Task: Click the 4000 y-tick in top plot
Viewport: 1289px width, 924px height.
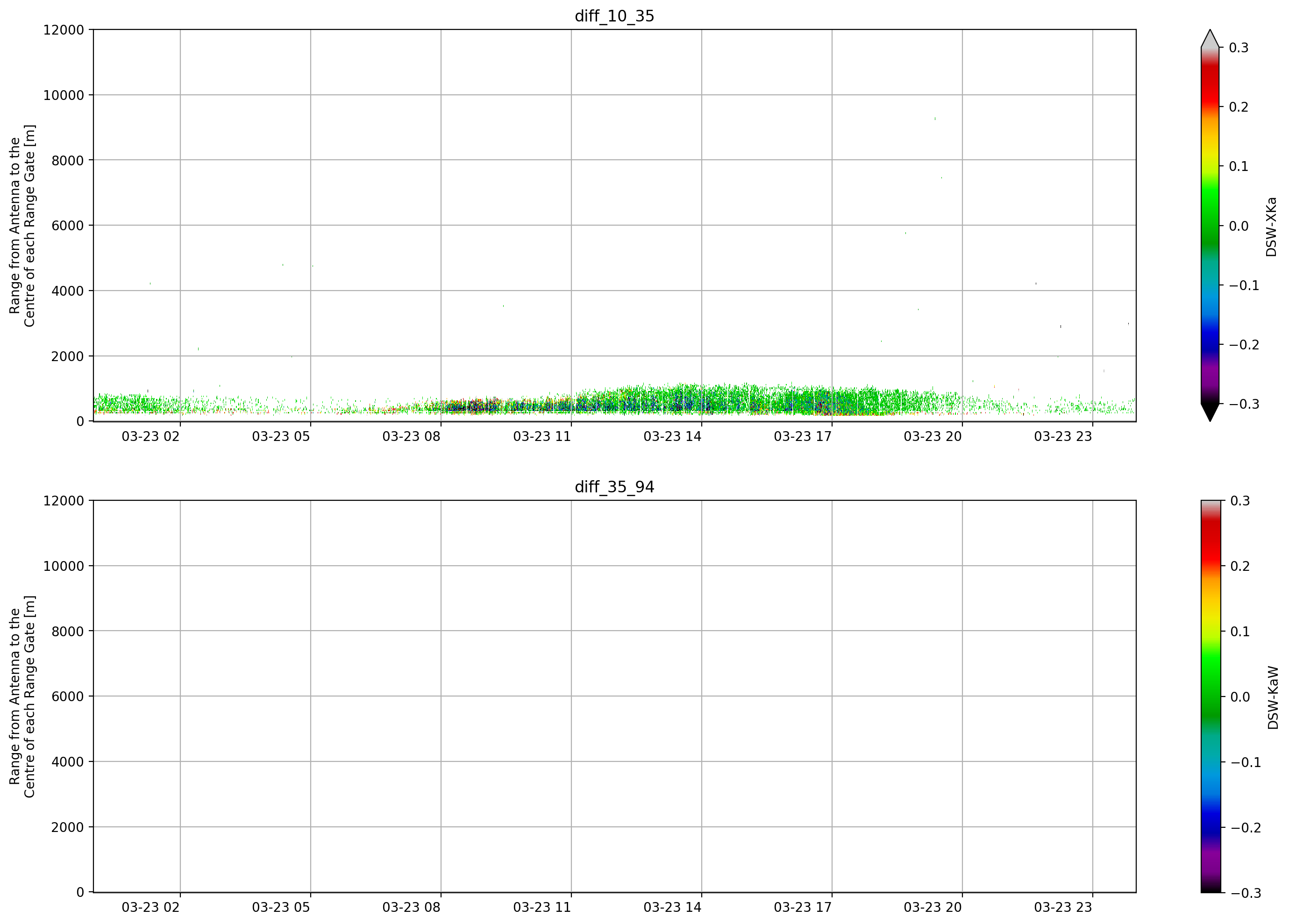Action: [x=68, y=291]
